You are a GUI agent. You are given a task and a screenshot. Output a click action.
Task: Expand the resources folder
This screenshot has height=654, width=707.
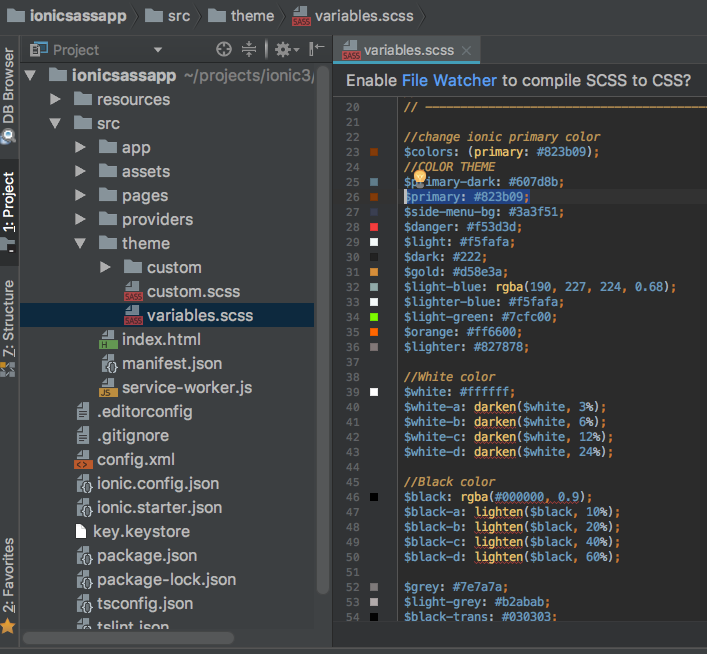click(x=55, y=99)
